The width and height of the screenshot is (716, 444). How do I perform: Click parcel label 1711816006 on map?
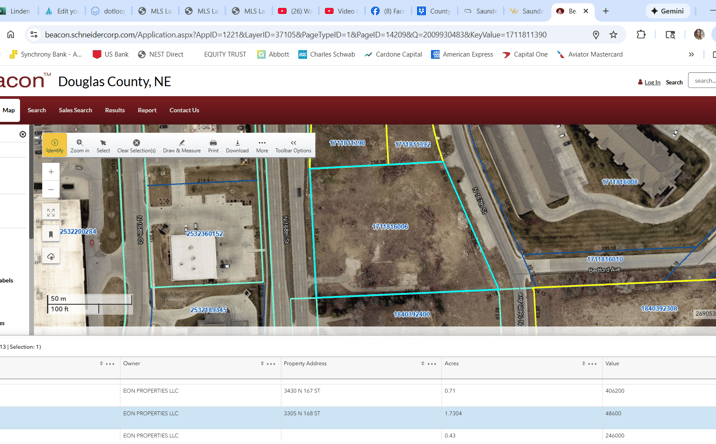click(390, 227)
